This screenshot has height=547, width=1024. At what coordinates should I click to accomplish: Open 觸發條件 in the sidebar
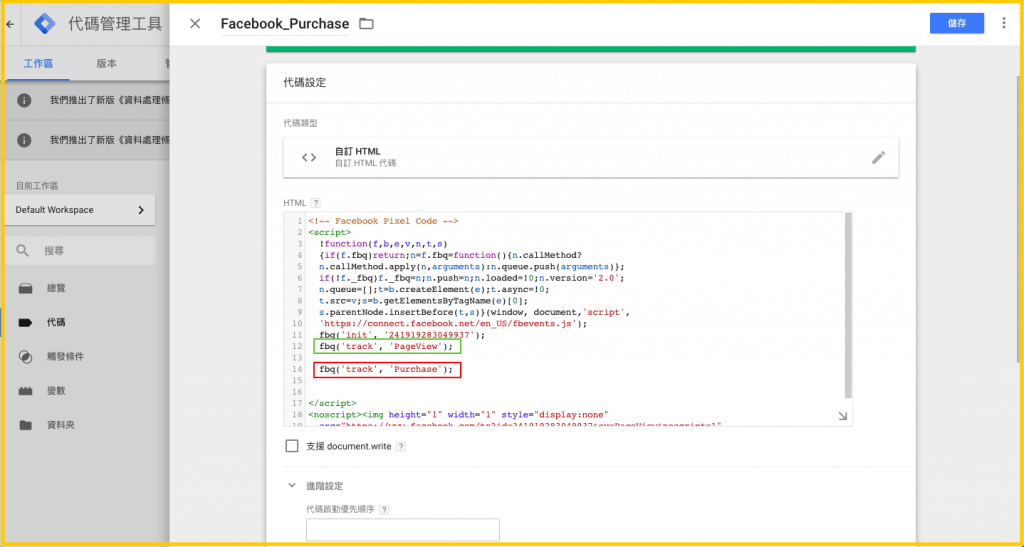point(65,357)
